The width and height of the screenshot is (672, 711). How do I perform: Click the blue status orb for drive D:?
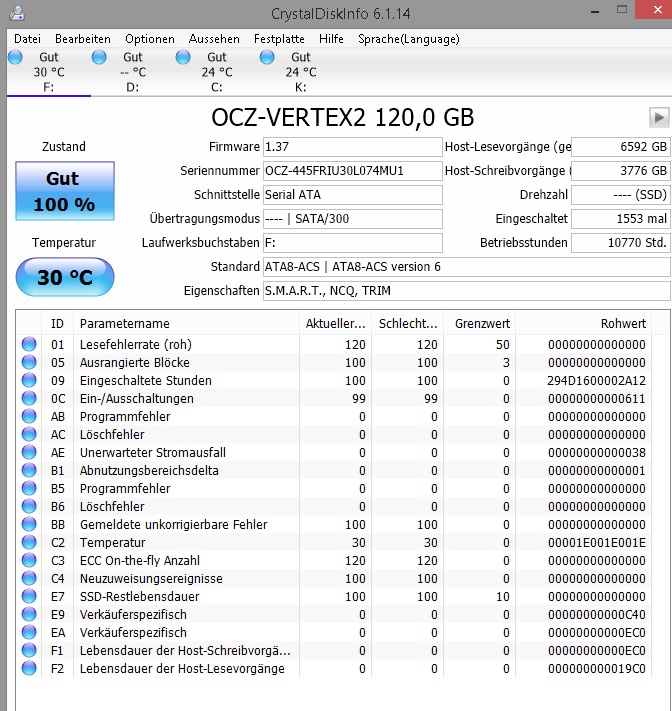99,58
